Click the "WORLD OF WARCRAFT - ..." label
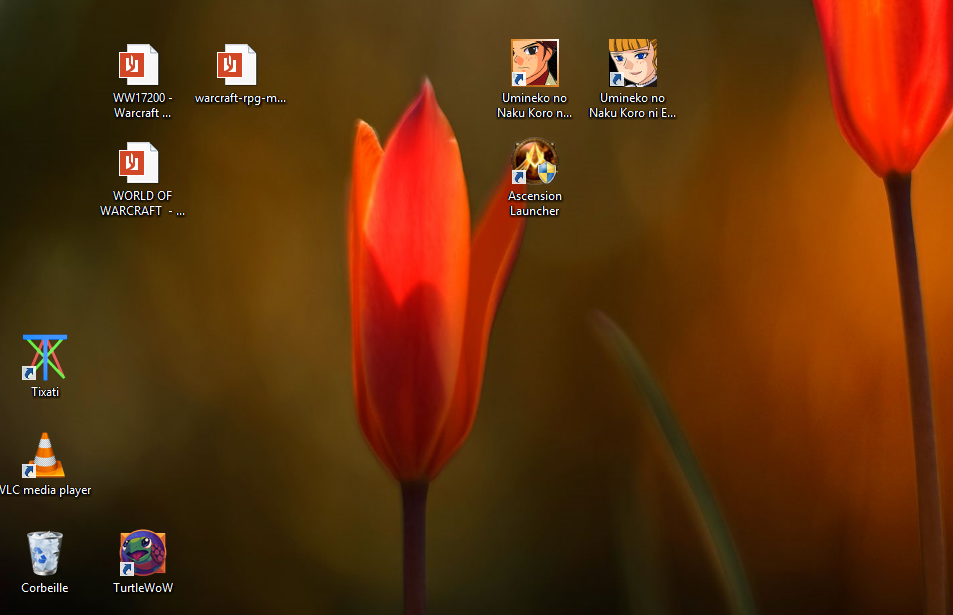This screenshot has height=615, width=953. point(142,203)
